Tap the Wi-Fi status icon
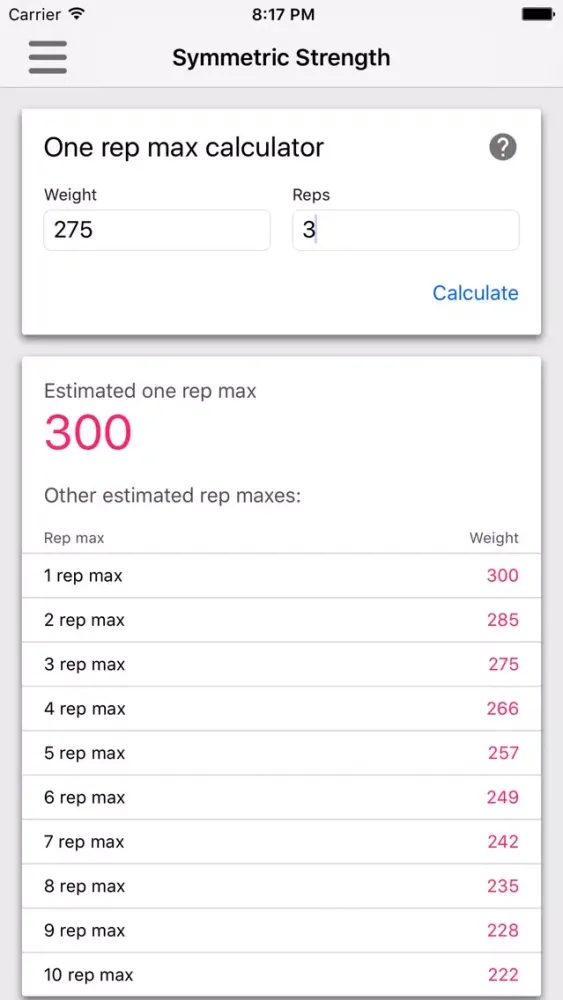 pos(77,14)
